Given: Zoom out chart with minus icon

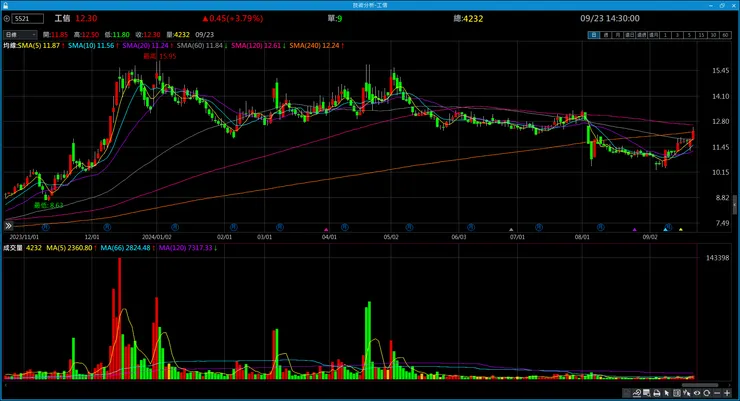Looking at the screenshot, I should pos(717,393).
